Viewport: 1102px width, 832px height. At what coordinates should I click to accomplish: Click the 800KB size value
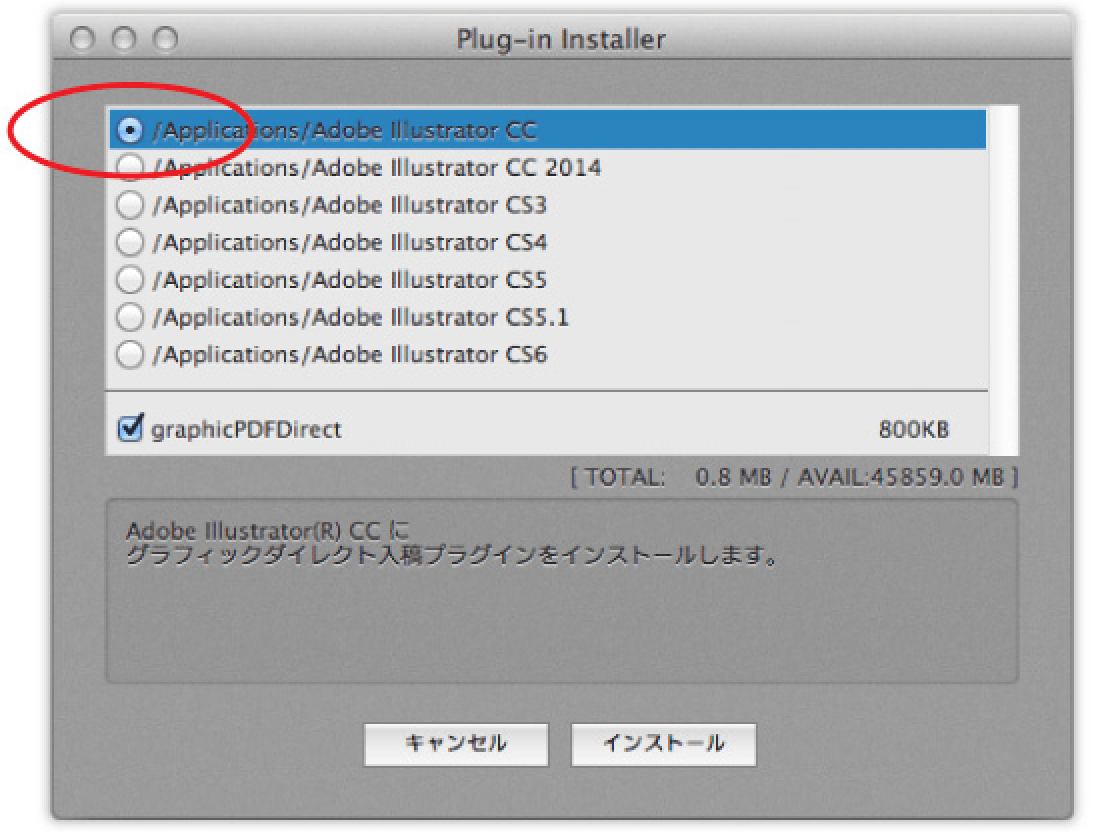point(914,430)
